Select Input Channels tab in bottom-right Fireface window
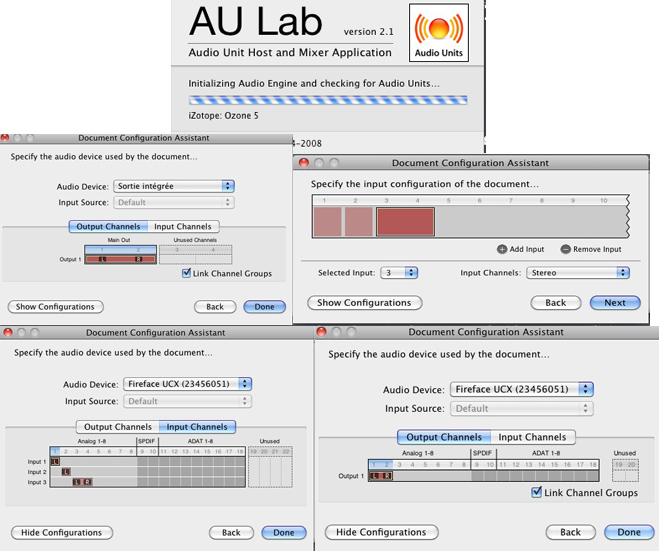This screenshot has height=552, width=659. (x=532, y=437)
